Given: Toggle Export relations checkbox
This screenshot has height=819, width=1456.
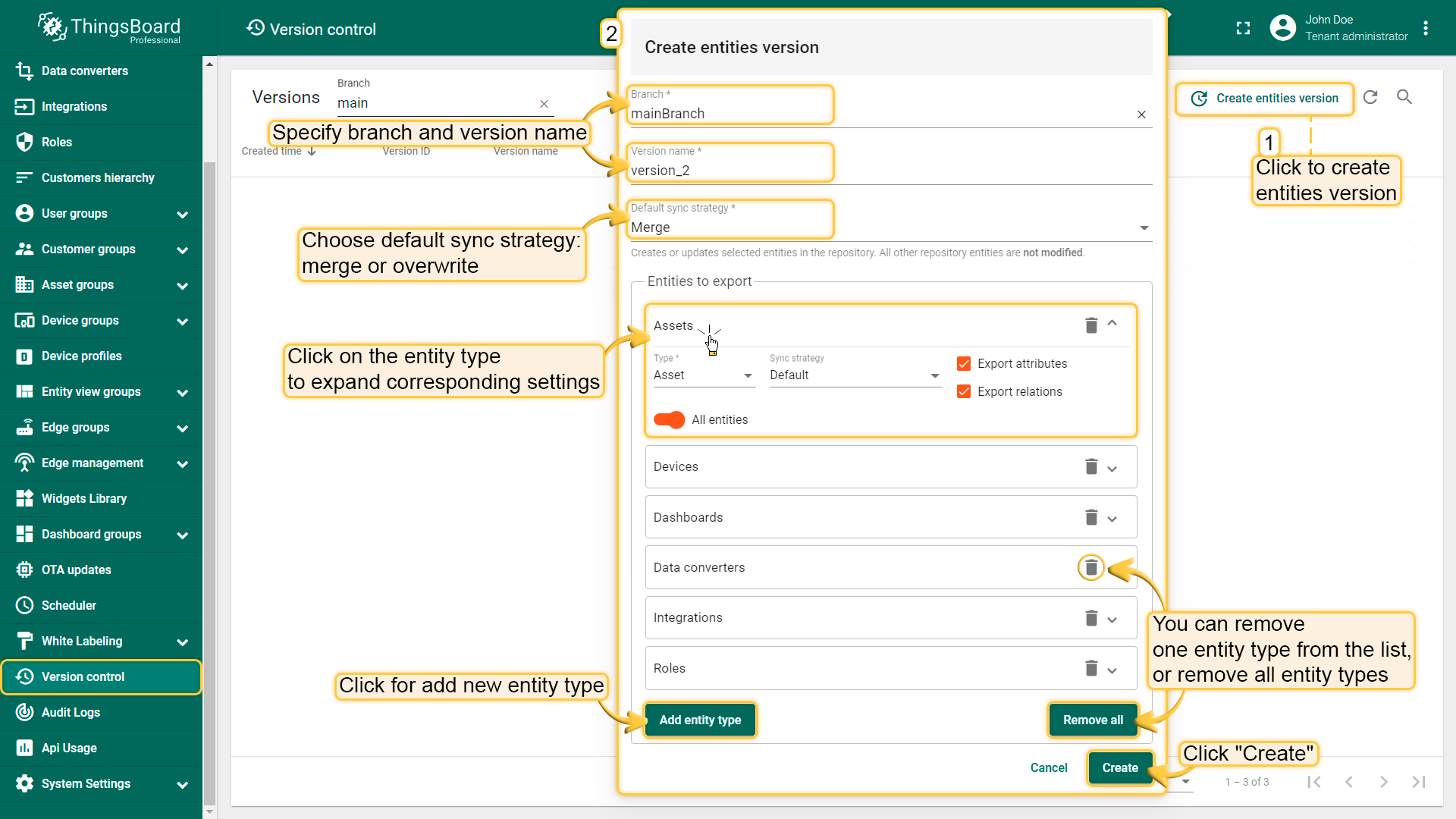Looking at the screenshot, I should (964, 392).
